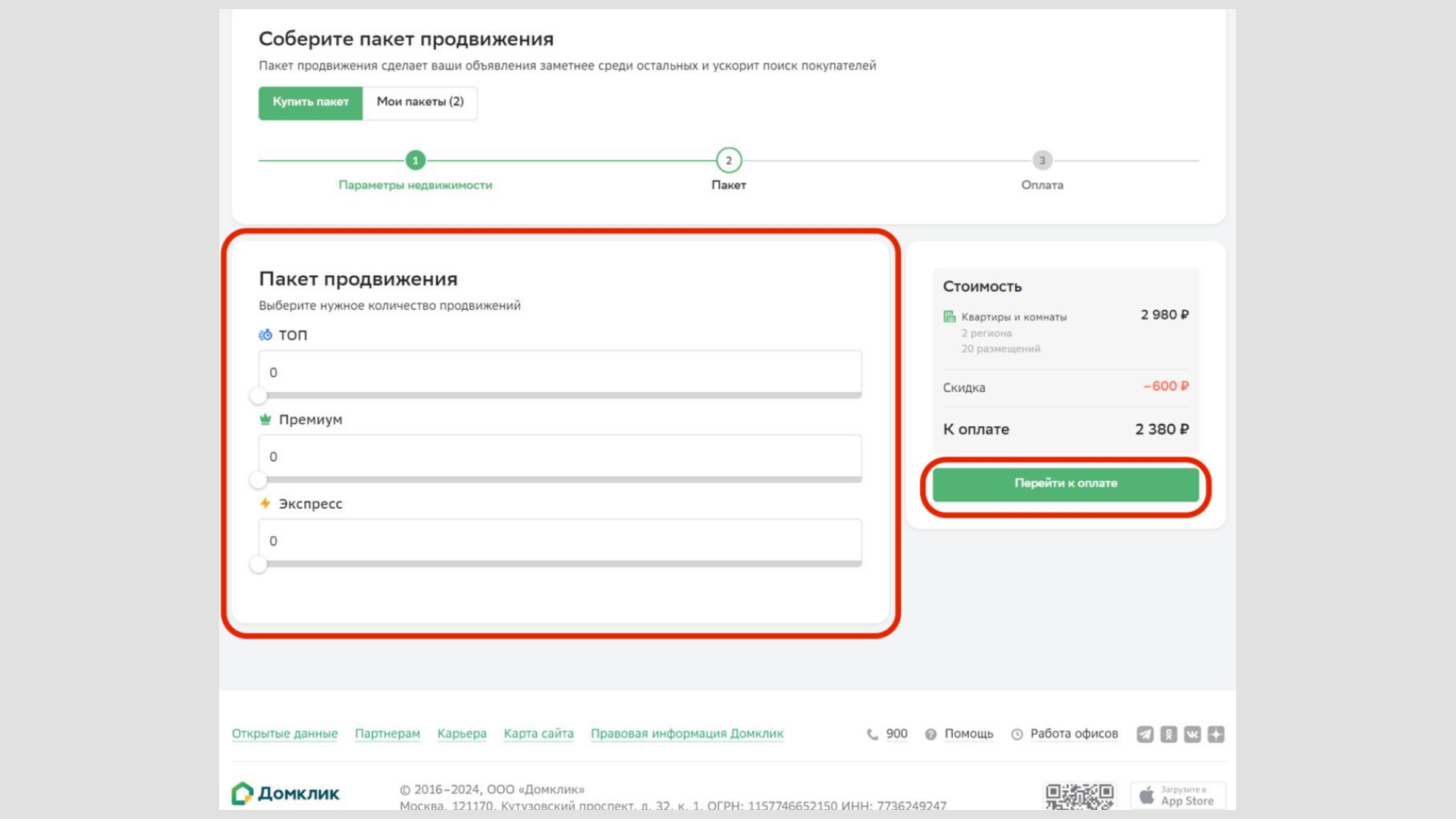Click the Премиум crown icon

point(263,418)
